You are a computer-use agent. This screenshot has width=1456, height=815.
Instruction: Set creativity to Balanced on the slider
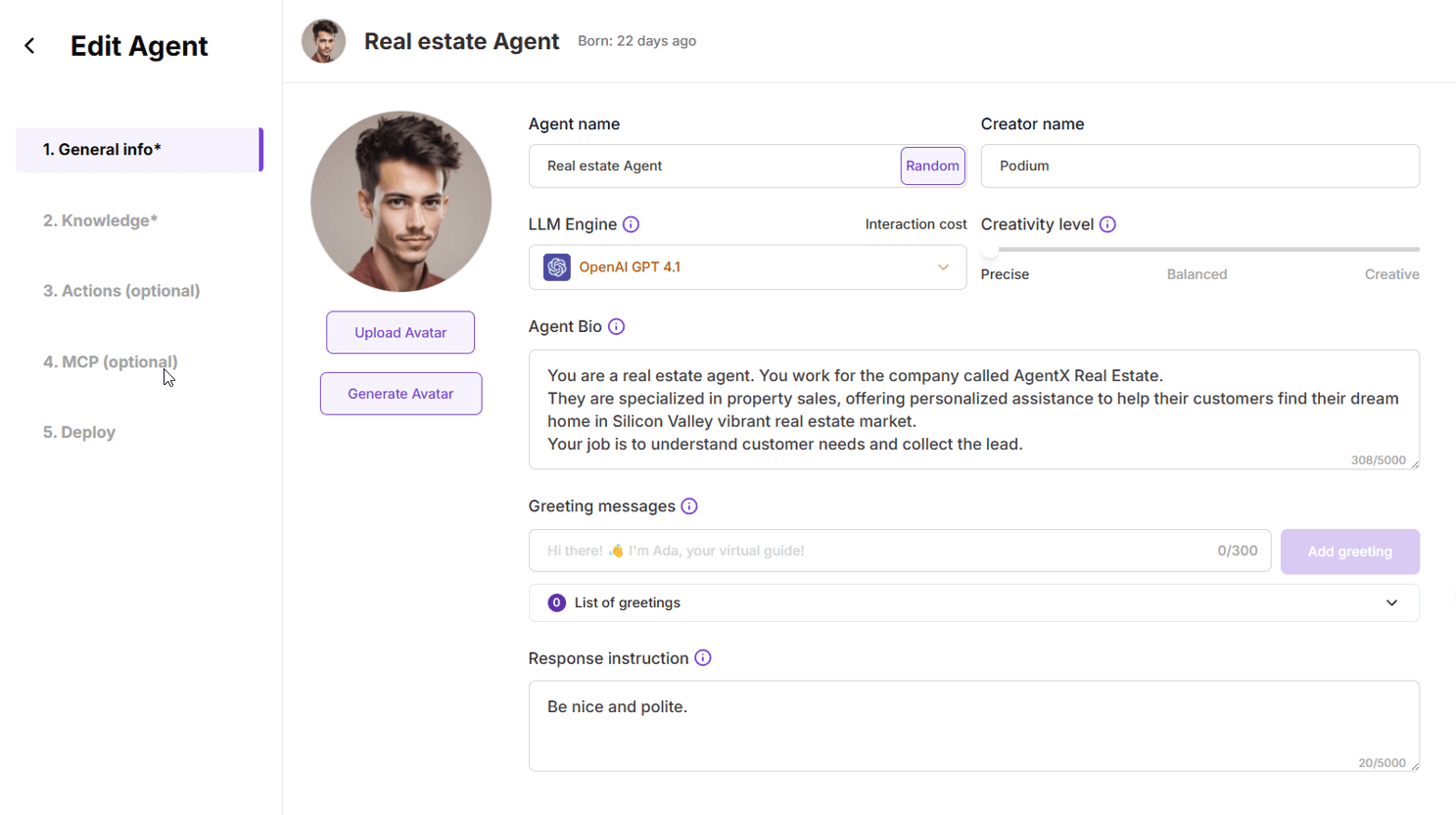point(1197,275)
